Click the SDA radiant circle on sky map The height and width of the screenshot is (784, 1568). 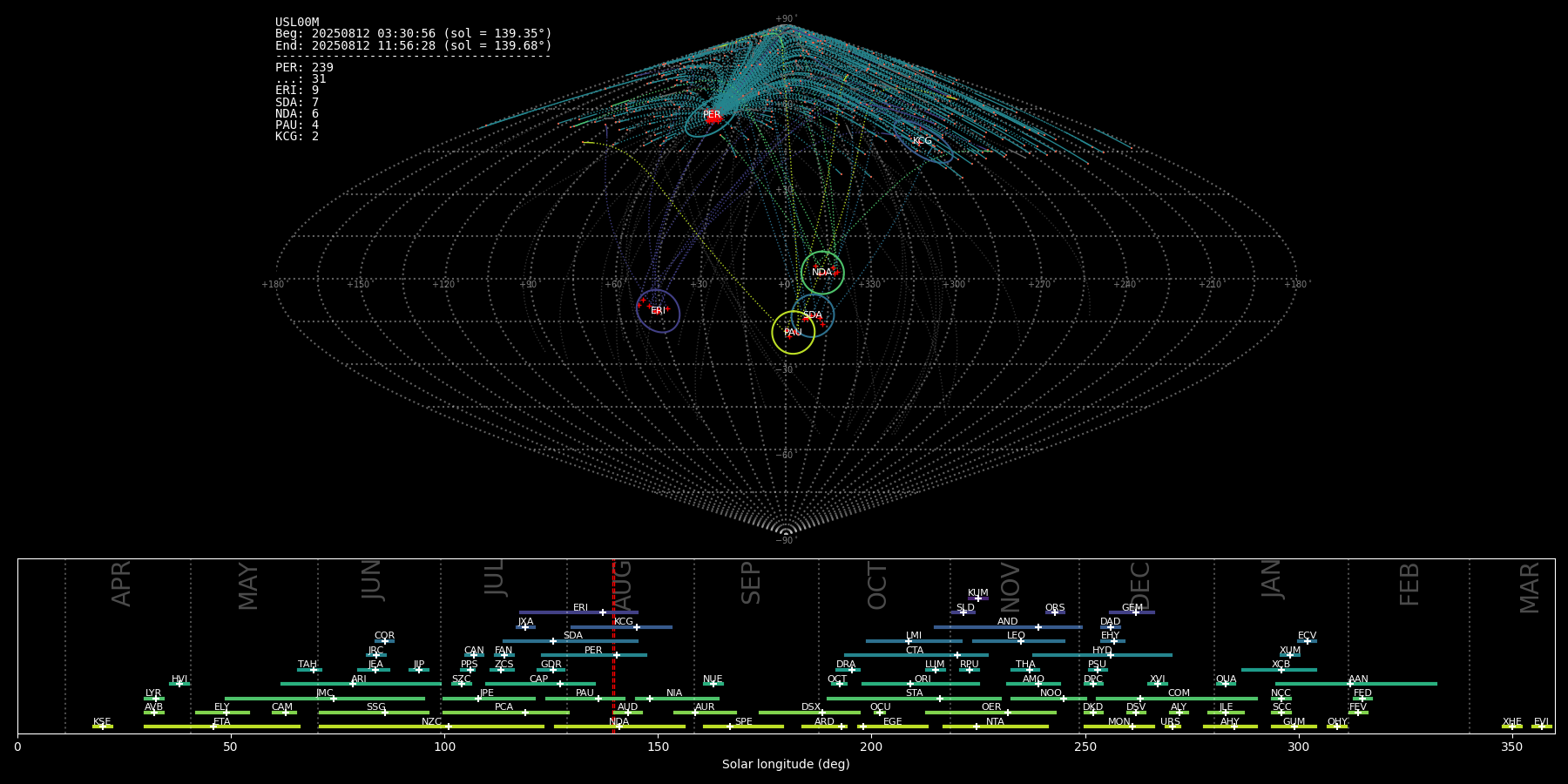click(x=812, y=315)
